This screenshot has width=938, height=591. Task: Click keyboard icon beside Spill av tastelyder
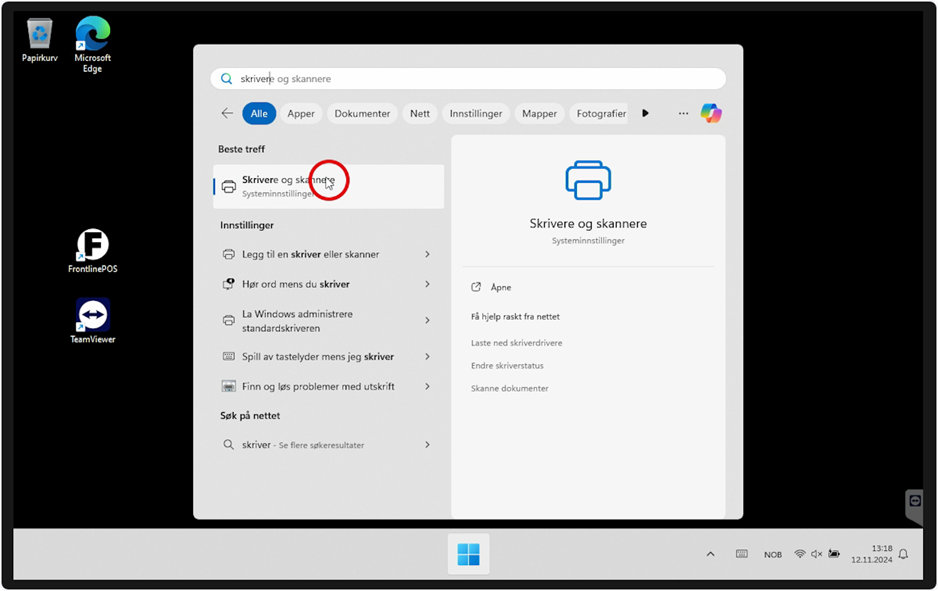pos(229,357)
